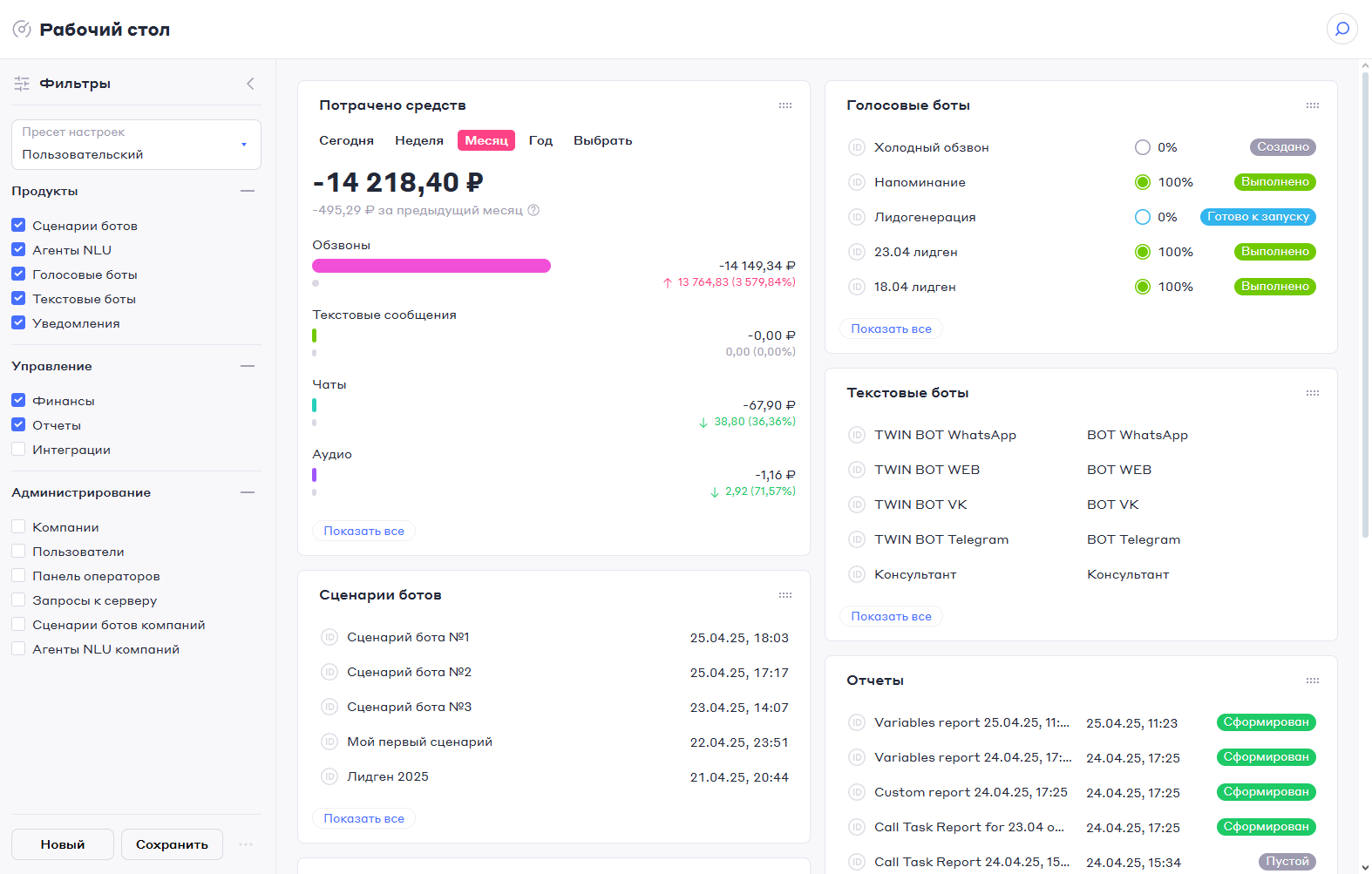Image resolution: width=1372 pixels, height=874 pixels.
Task: Open drag handle menu of Потрачено средств
Action: [784, 105]
